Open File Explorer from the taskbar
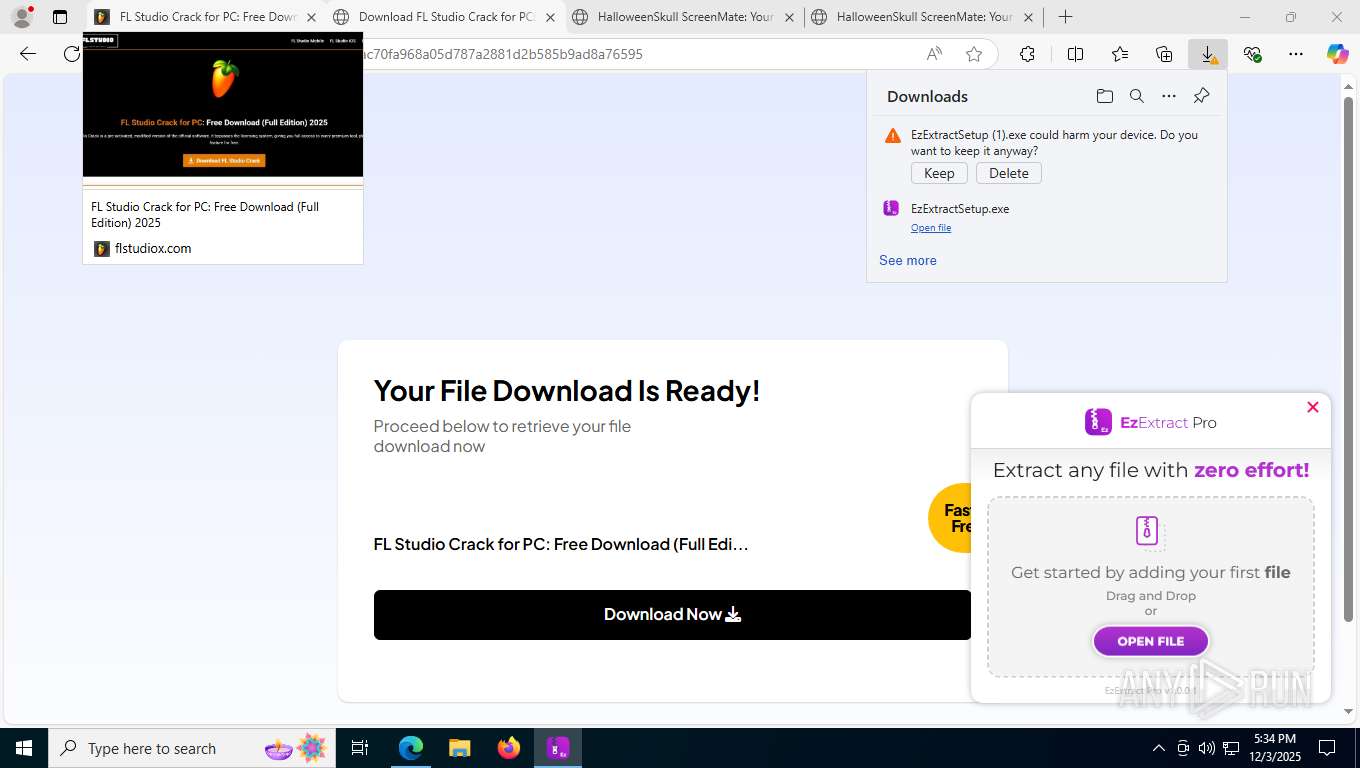Viewport: 1360px width, 768px height. pyautogui.click(x=459, y=748)
